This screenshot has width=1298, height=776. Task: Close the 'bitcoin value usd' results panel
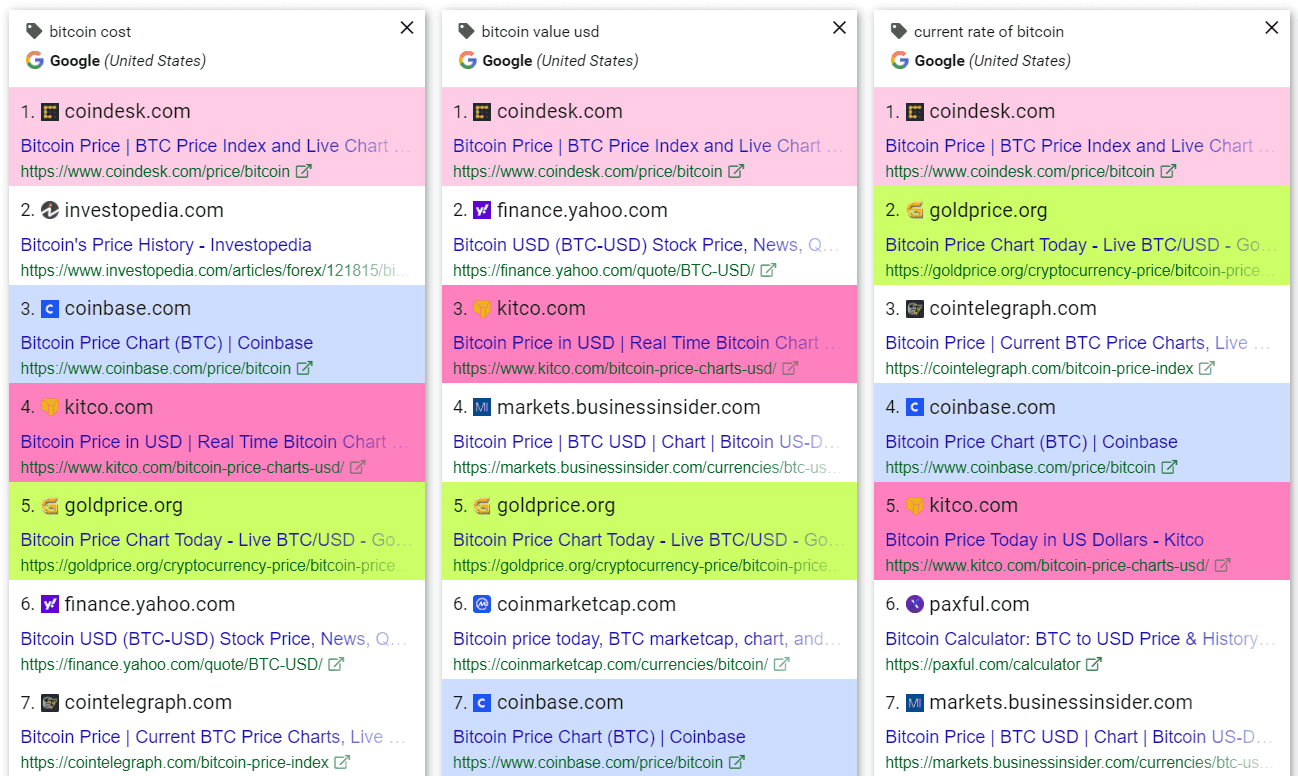click(839, 28)
